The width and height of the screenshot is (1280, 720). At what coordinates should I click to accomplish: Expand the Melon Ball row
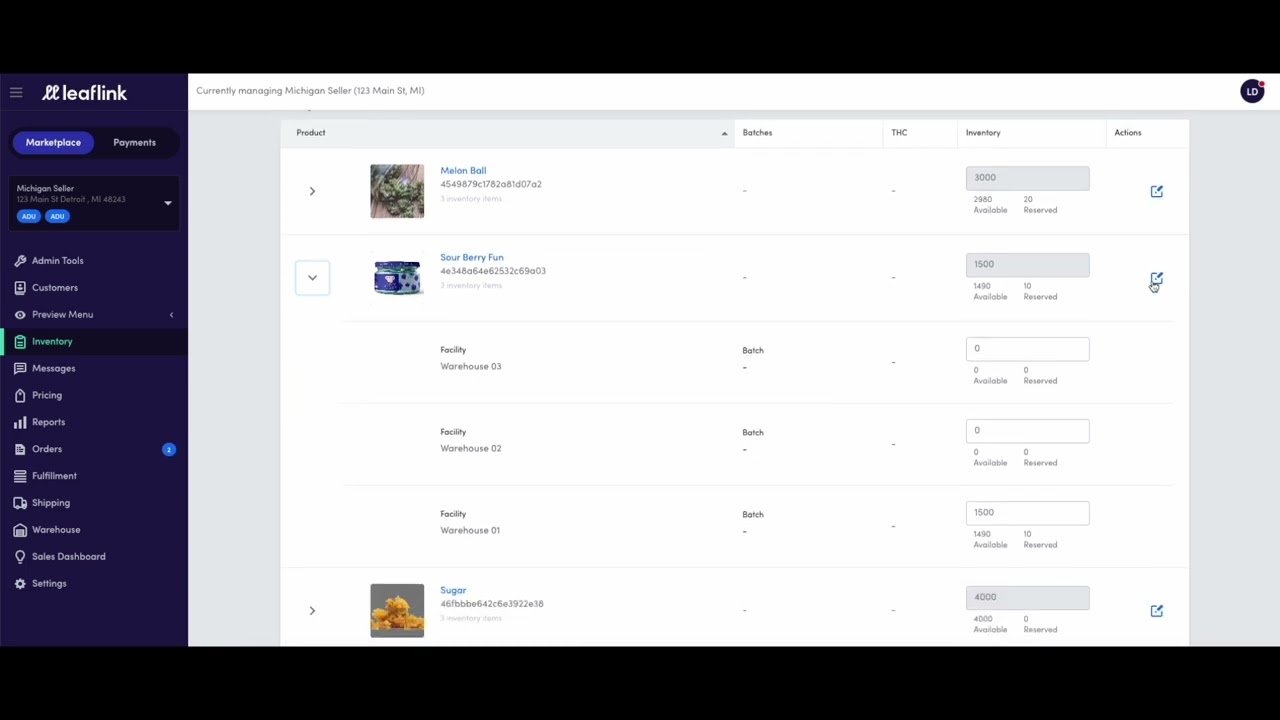click(312, 191)
